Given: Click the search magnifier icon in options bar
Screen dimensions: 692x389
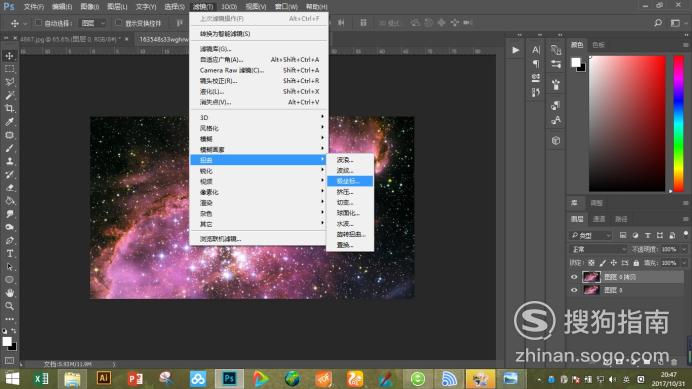Looking at the screenshot, I should pyautogui.click(x=658, y=23).
